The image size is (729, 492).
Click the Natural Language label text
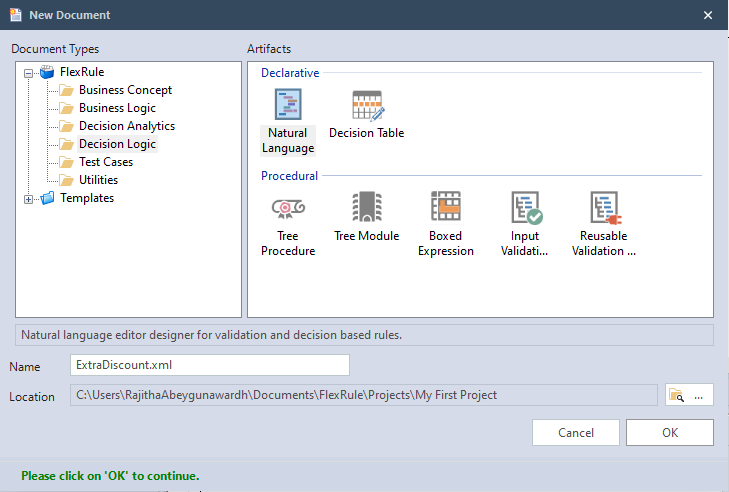pyautogui.click(x=288, y=140)
